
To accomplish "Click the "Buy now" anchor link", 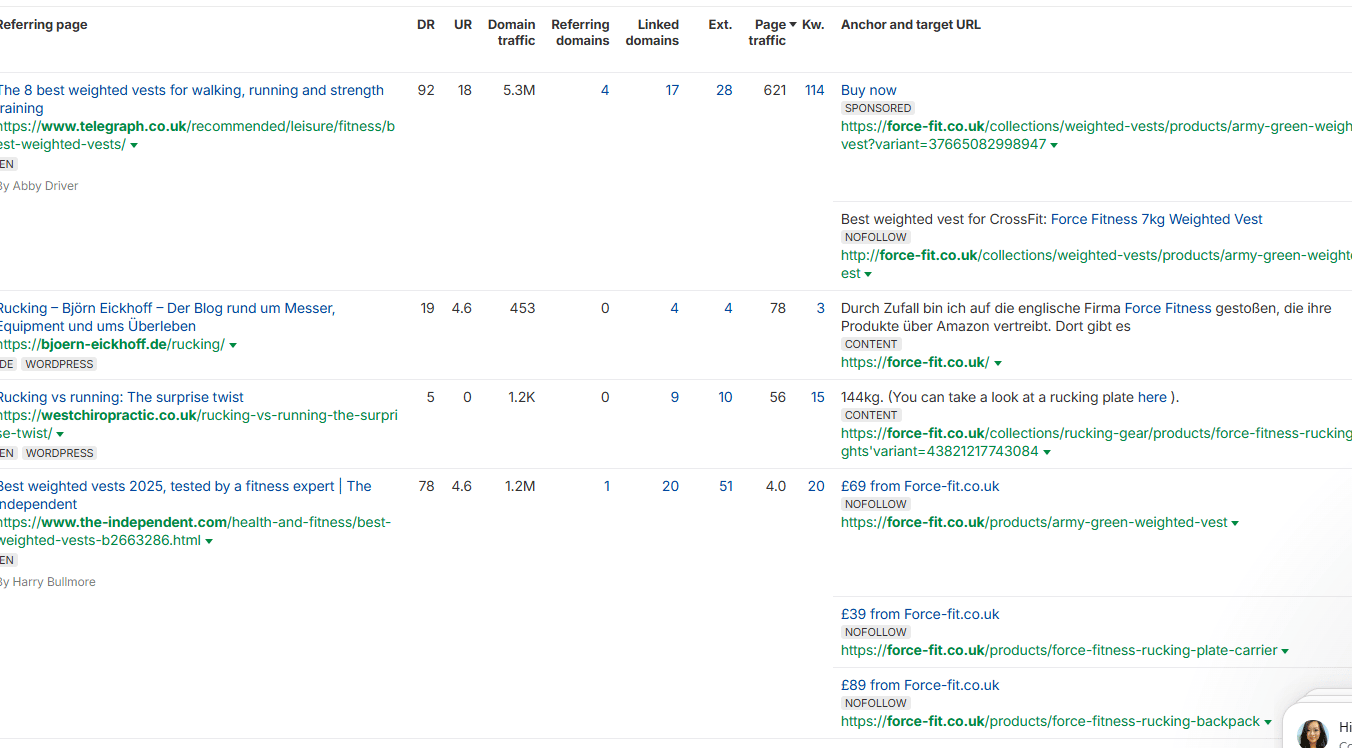I will pyautogui.click(x=868, y=90).
